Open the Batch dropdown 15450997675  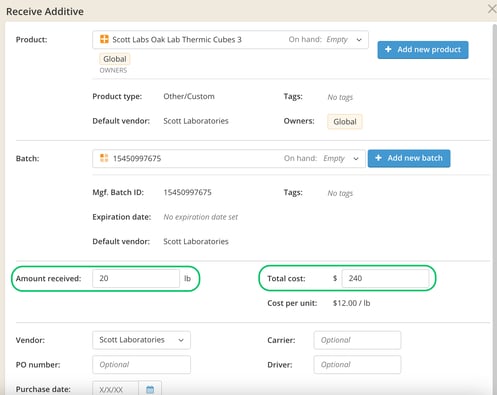pos(229,158)
